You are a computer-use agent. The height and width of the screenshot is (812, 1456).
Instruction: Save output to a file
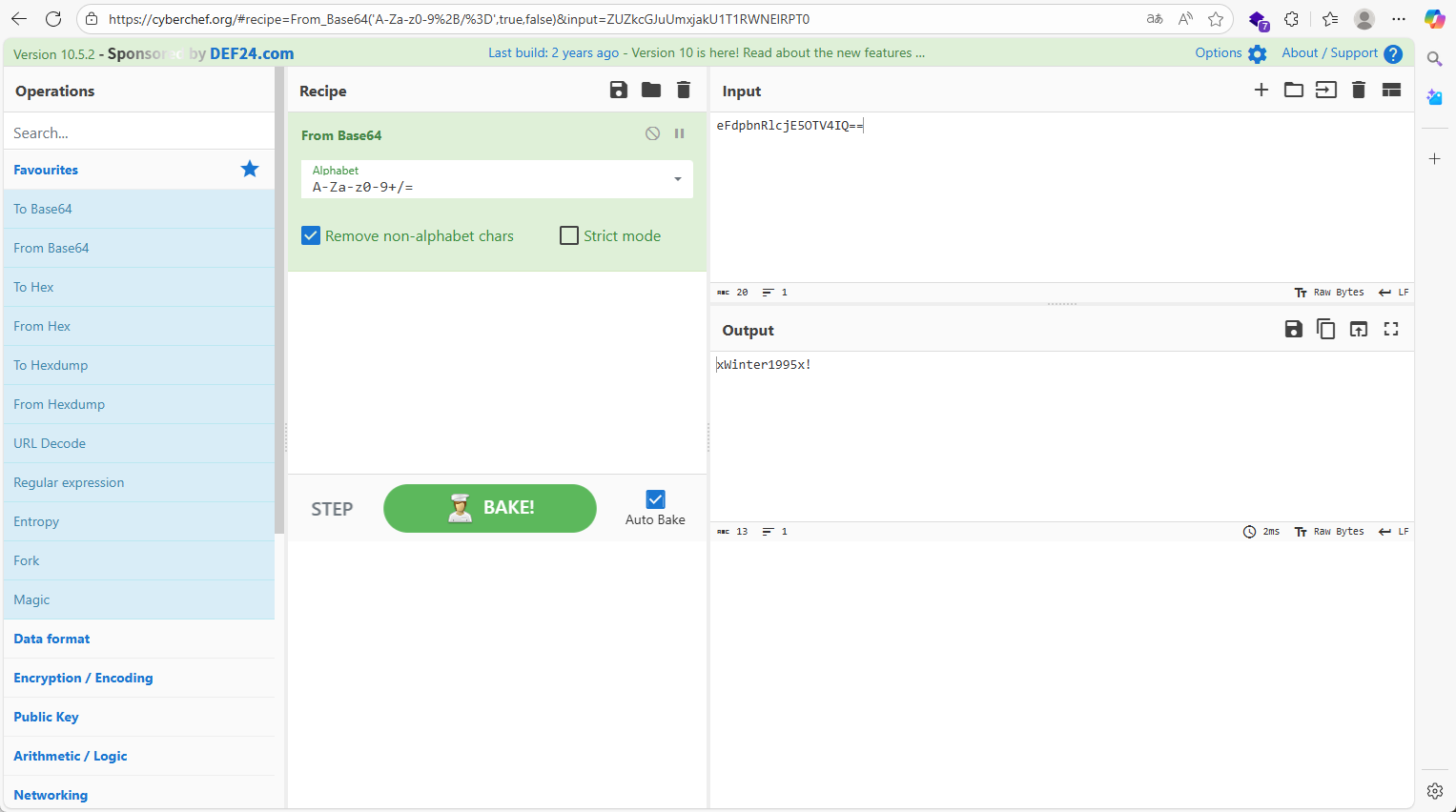pos(1294,329)
